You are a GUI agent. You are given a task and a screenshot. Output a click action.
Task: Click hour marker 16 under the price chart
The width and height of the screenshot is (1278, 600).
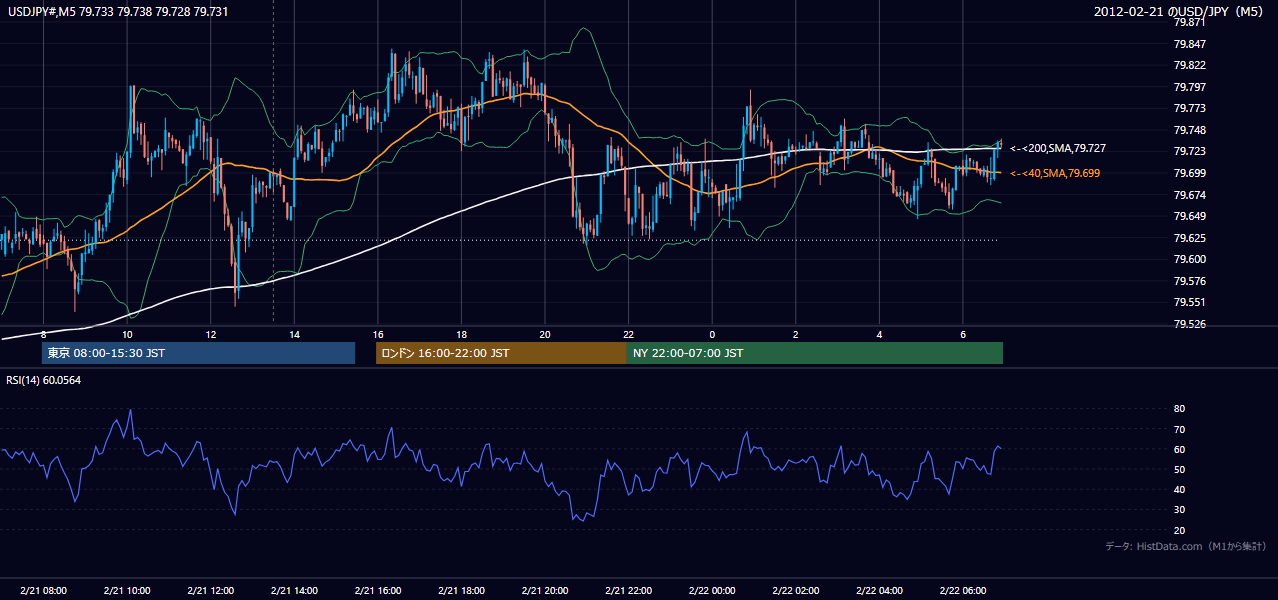pyautogui.click(x=377, y=334)
